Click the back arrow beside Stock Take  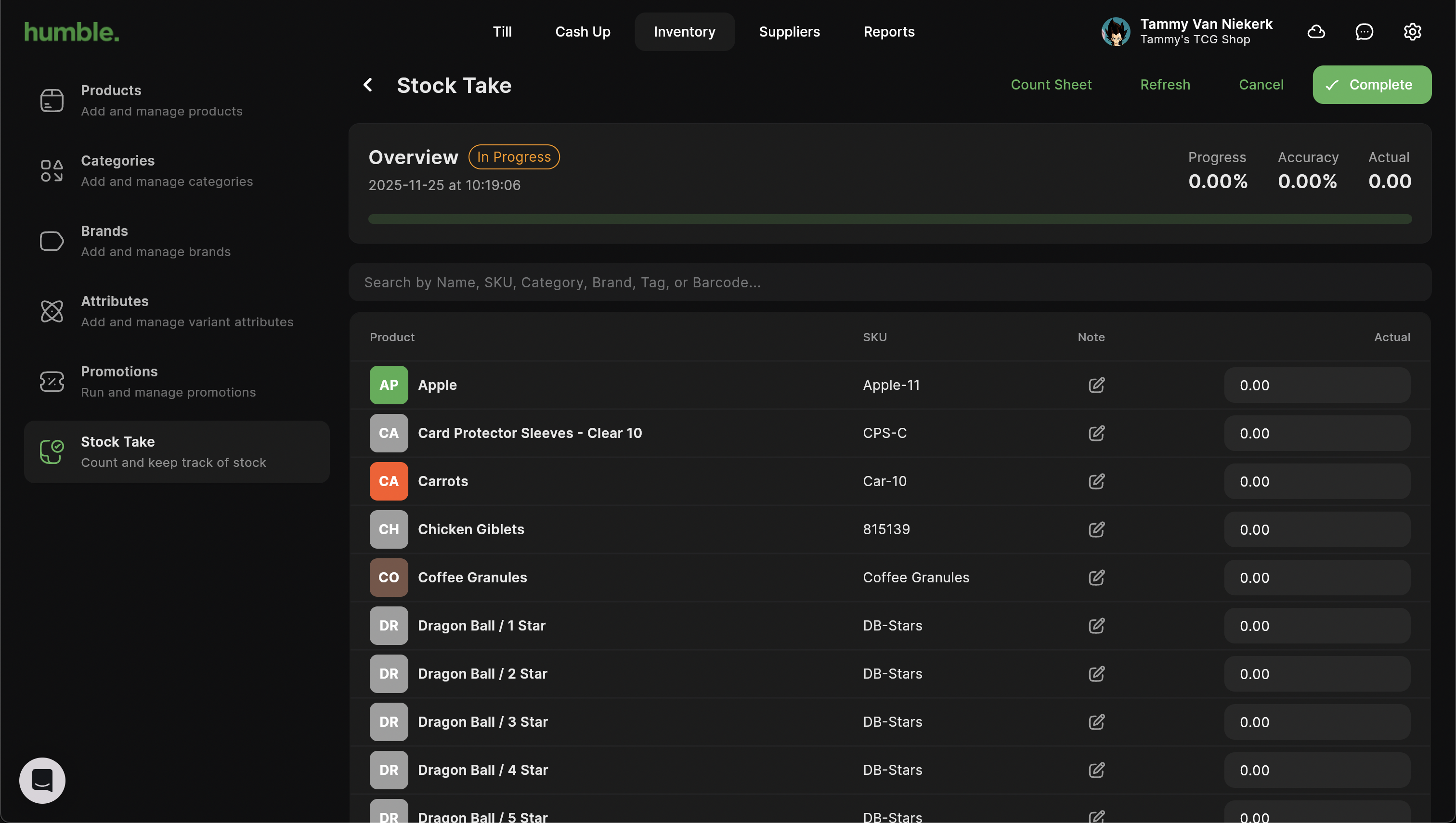click(x=367, y=85)
